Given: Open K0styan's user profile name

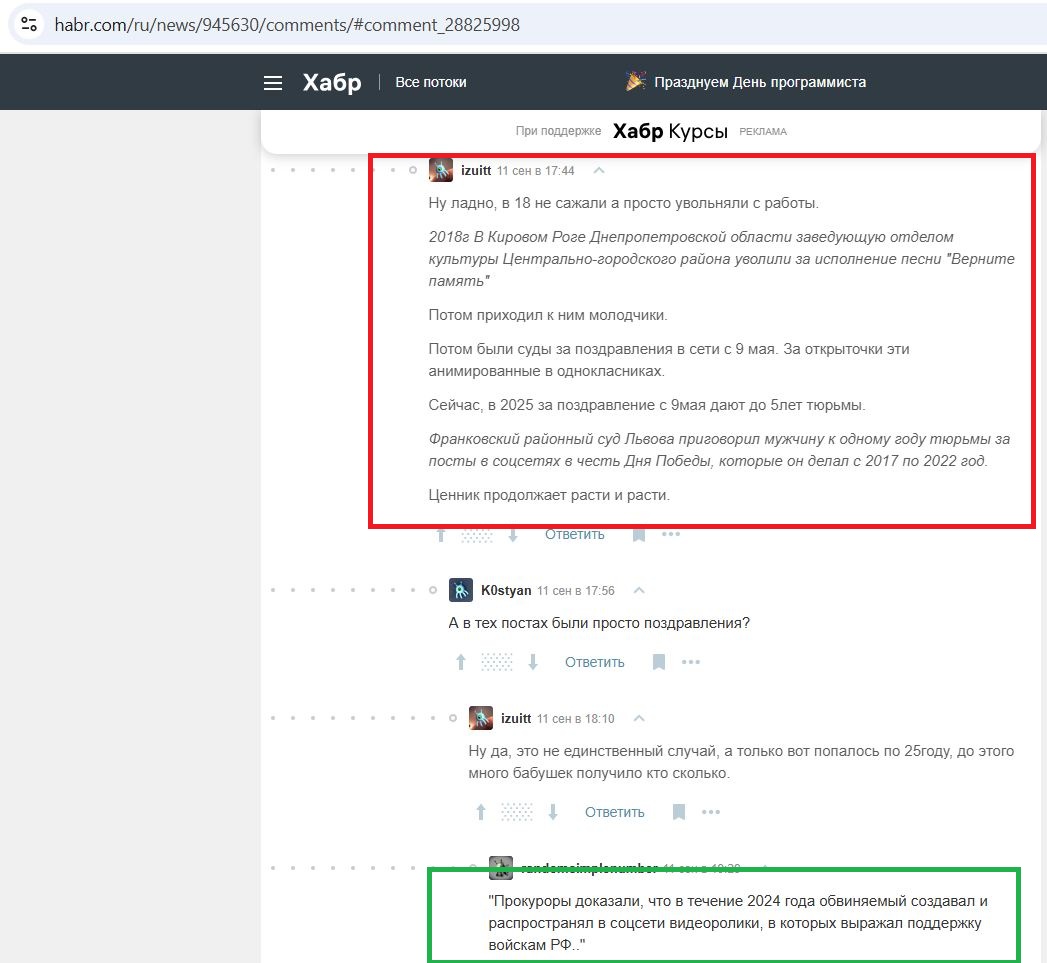Looking at the screenshot, I should tap(506, 590).
